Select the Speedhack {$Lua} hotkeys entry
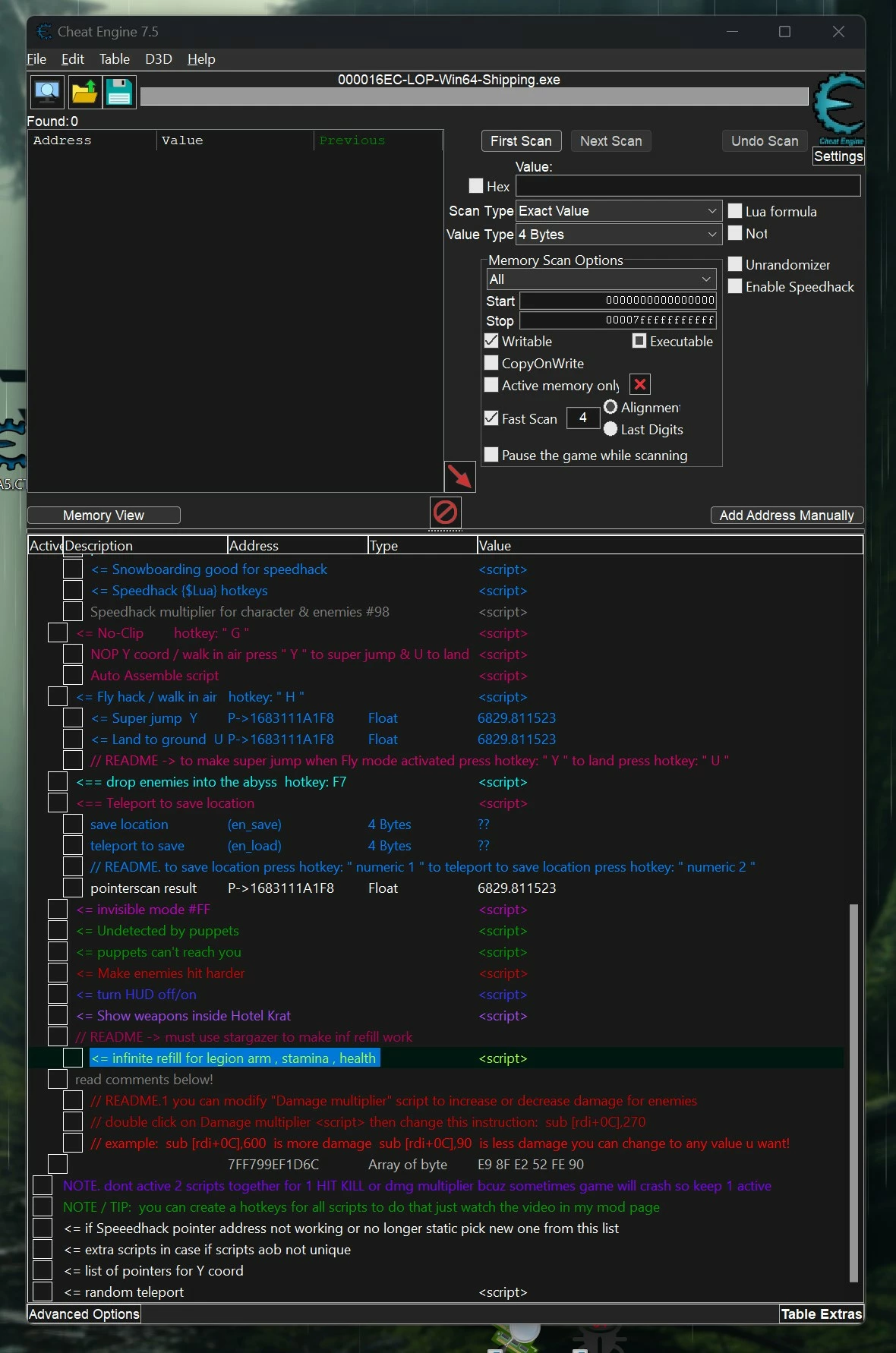This screenshot has height=1353, width=896. [x=179, y=590]
